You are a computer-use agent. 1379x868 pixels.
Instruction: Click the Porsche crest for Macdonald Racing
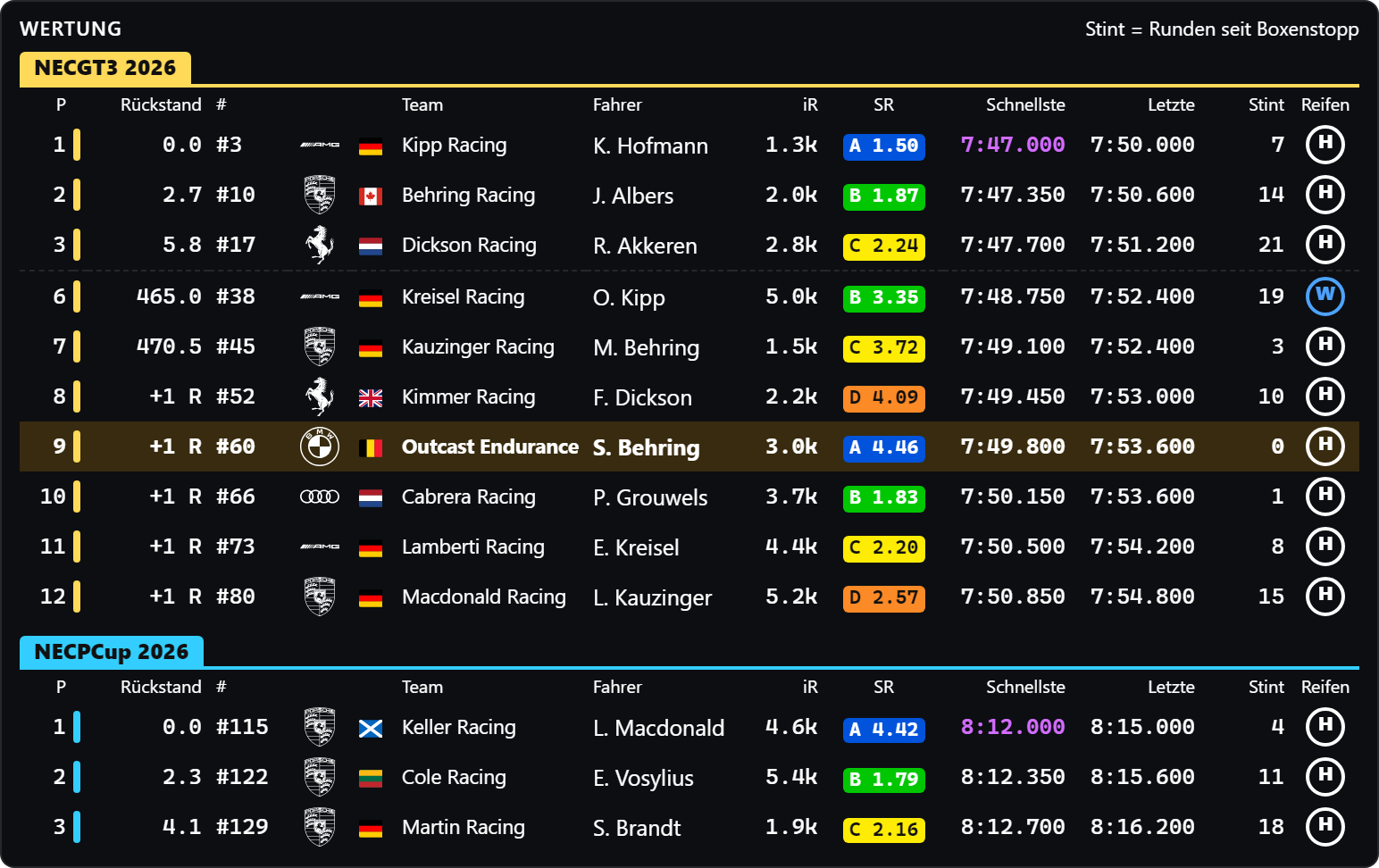point(320,597)
